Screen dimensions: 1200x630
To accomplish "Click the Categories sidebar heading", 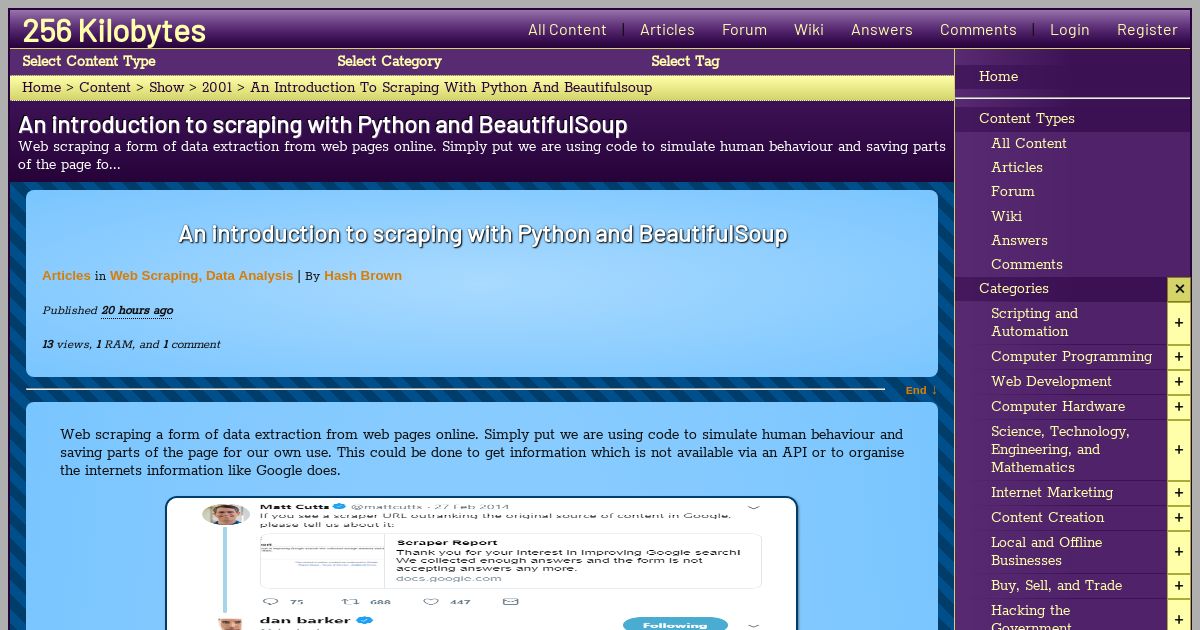I will point(1014,289).
